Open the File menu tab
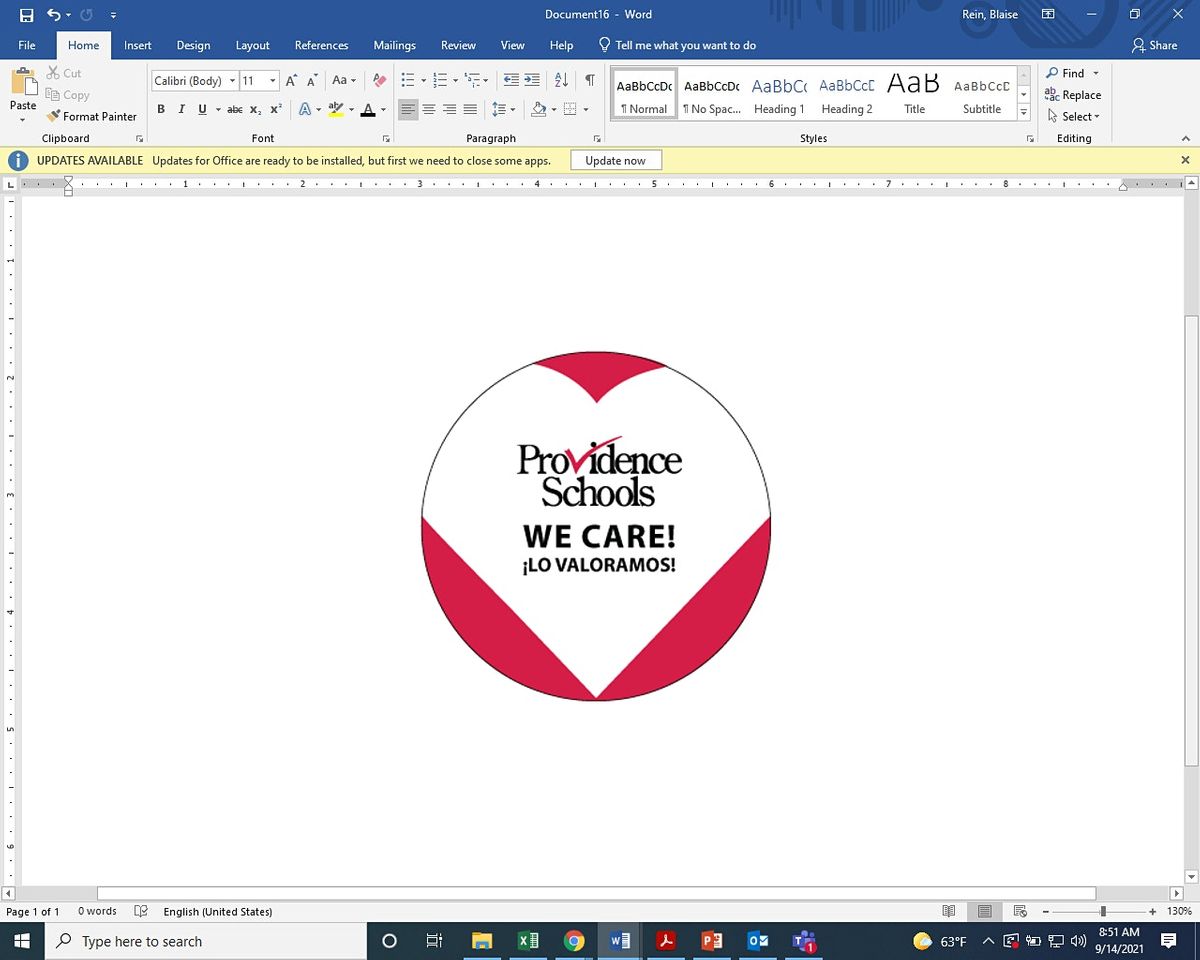This screenshot has width=1200, height=960. (27, 45)
